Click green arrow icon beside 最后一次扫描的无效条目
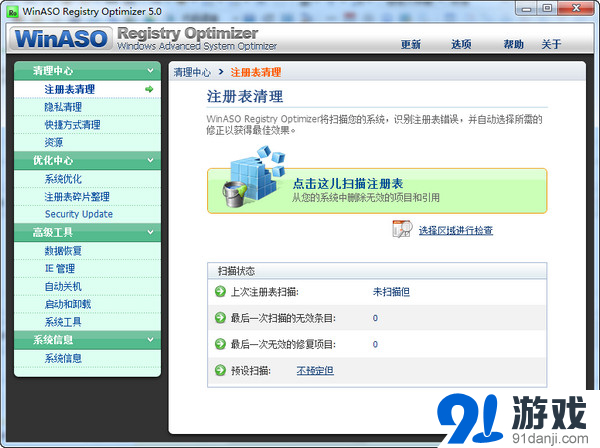Viewport: 600px width, 448px height. pos(220,318)
